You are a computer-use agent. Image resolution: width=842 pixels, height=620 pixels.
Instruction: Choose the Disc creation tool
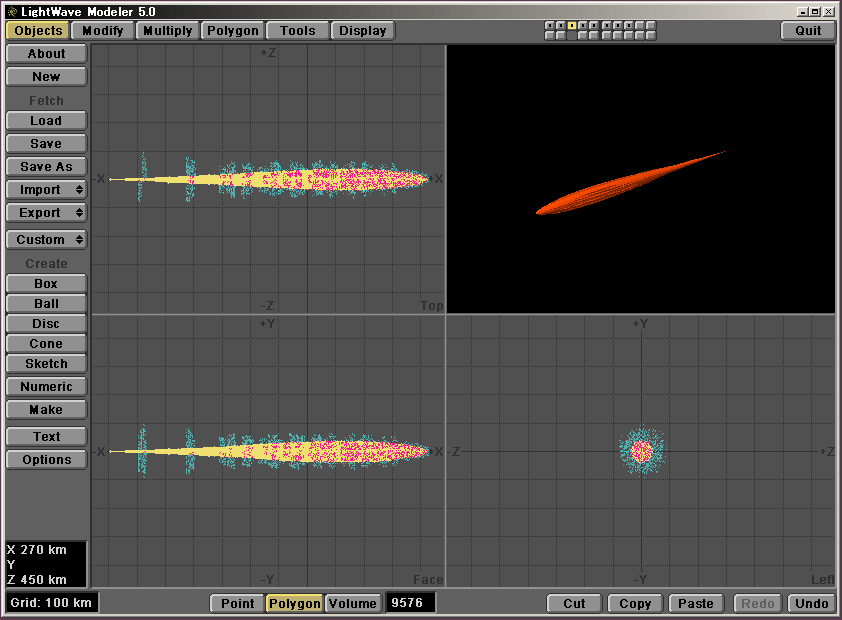pyautogui.click(x=46, y=324)
